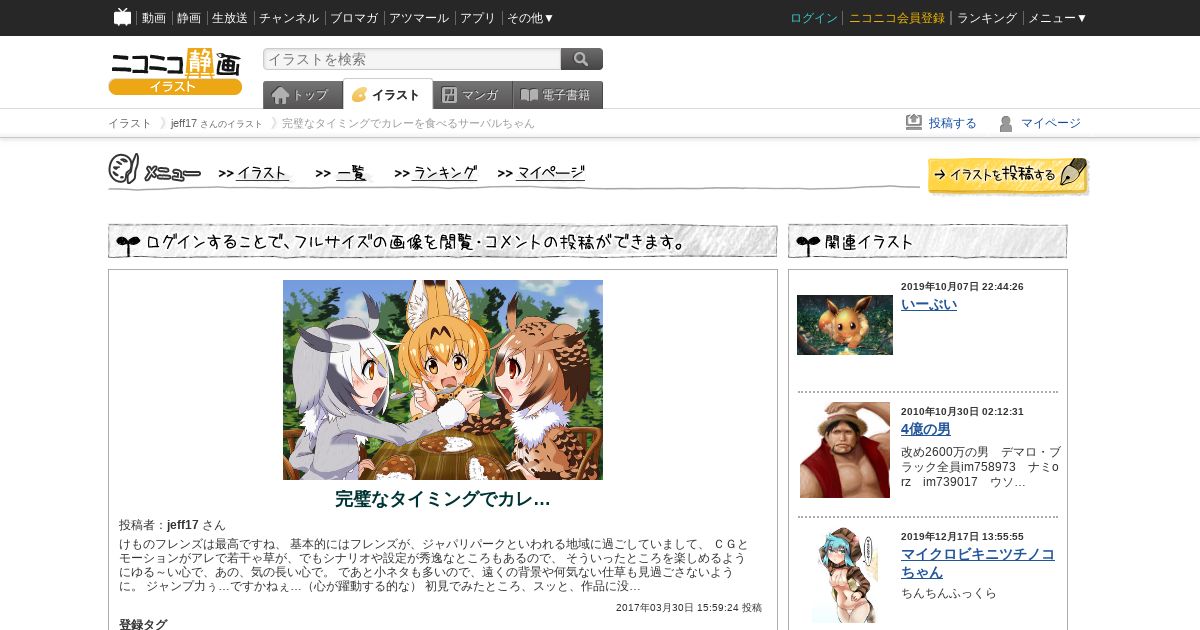The image size is (1200, 630).
Task: Switch to the 電子書籍 tab
Action: [x=558, y=95]
